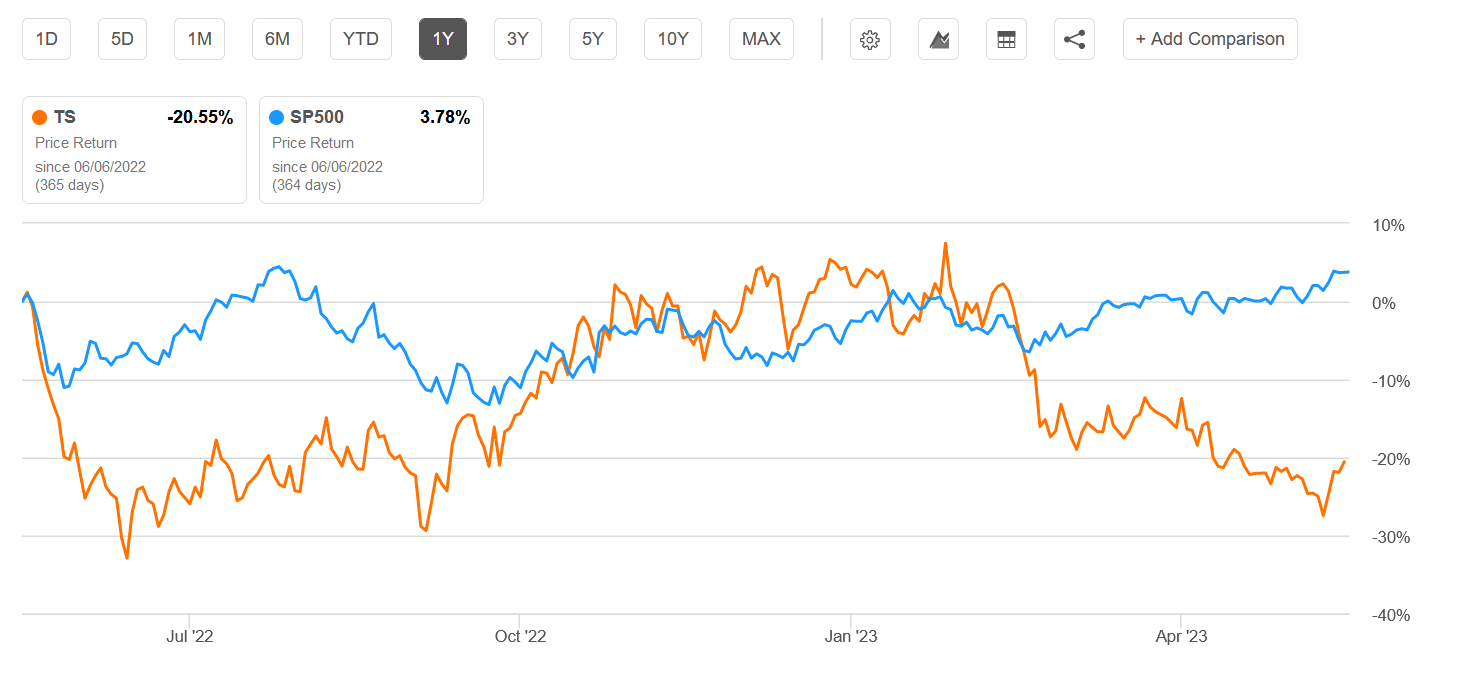Select the 3Y range button

517,39
